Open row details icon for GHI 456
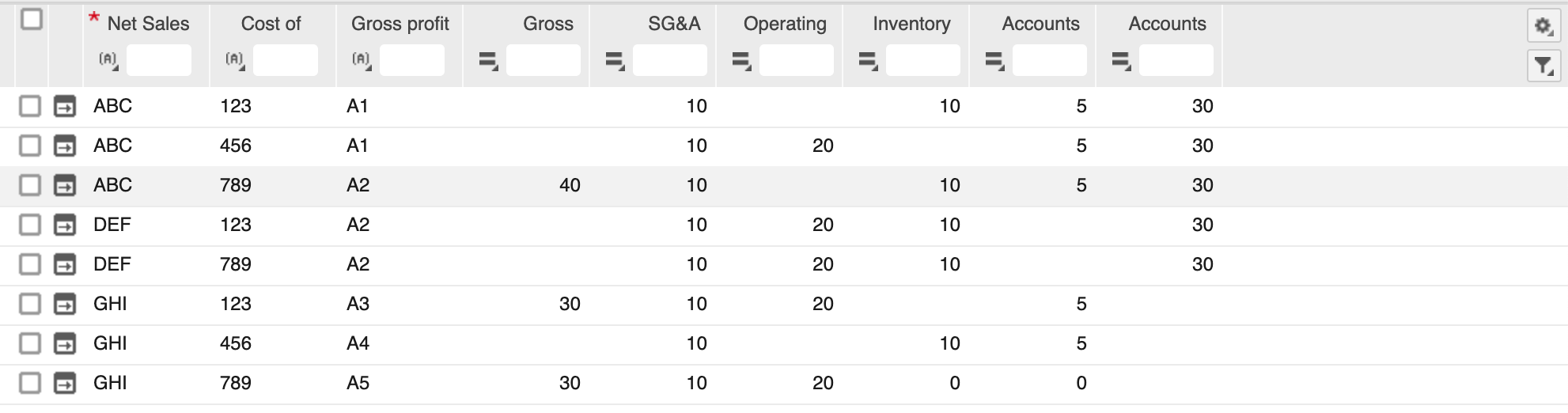The image size is (1568, 413). pyautogui.click(x=65, y=343)
